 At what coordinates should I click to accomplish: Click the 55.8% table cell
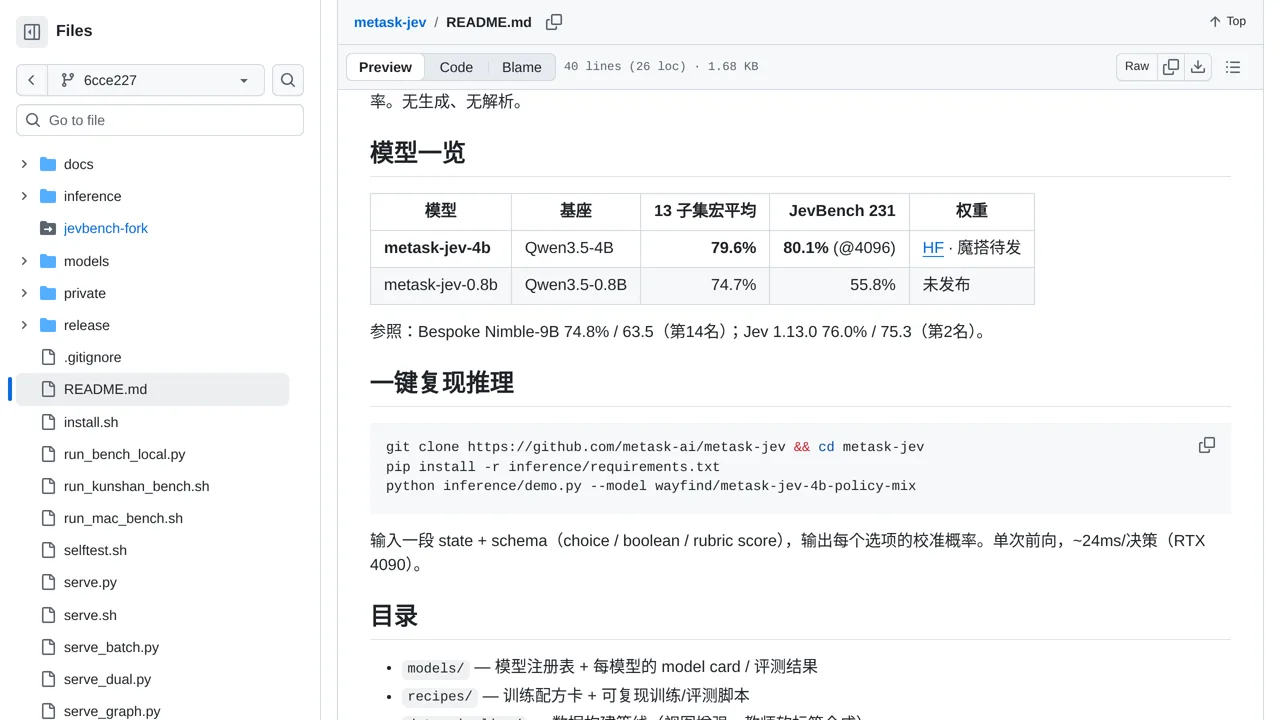(x=839, y=285)
